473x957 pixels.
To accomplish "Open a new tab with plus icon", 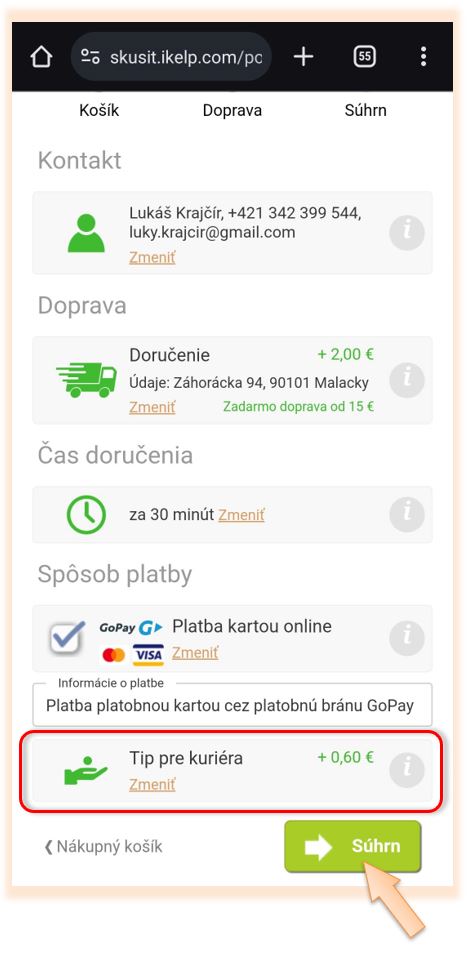I will tap(303, 57).
